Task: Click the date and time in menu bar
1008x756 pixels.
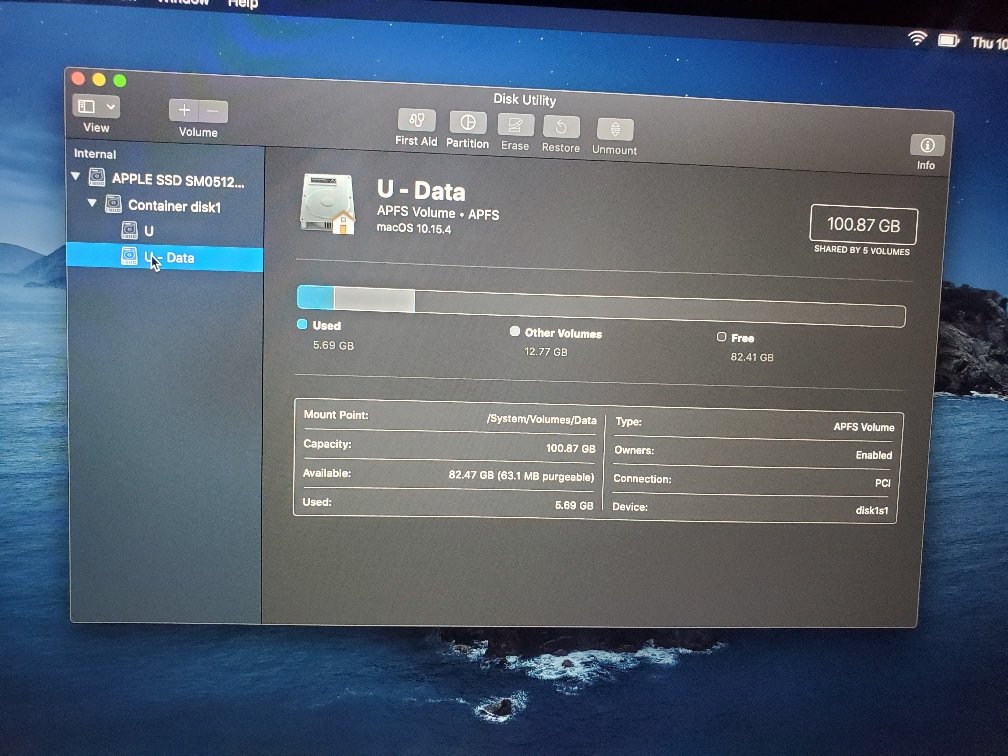Action: coord(989,42)
